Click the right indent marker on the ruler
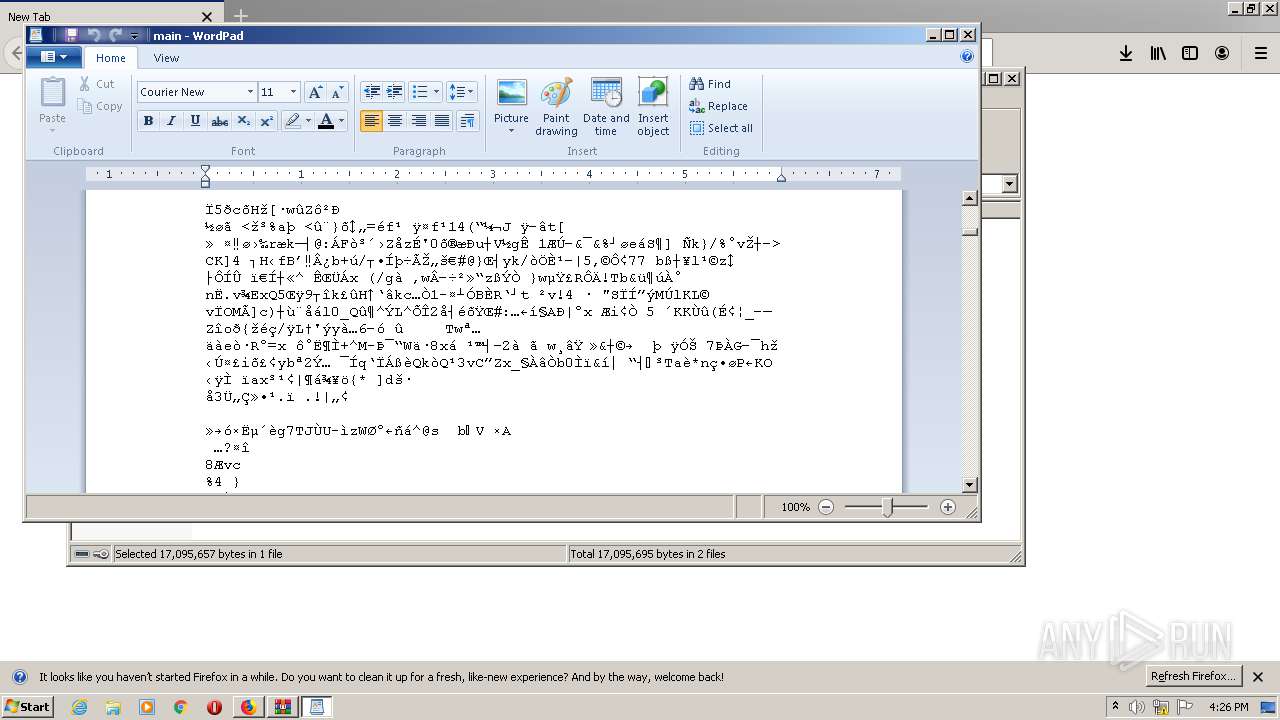The image size is (1280, 720). (x=781, y=178)
